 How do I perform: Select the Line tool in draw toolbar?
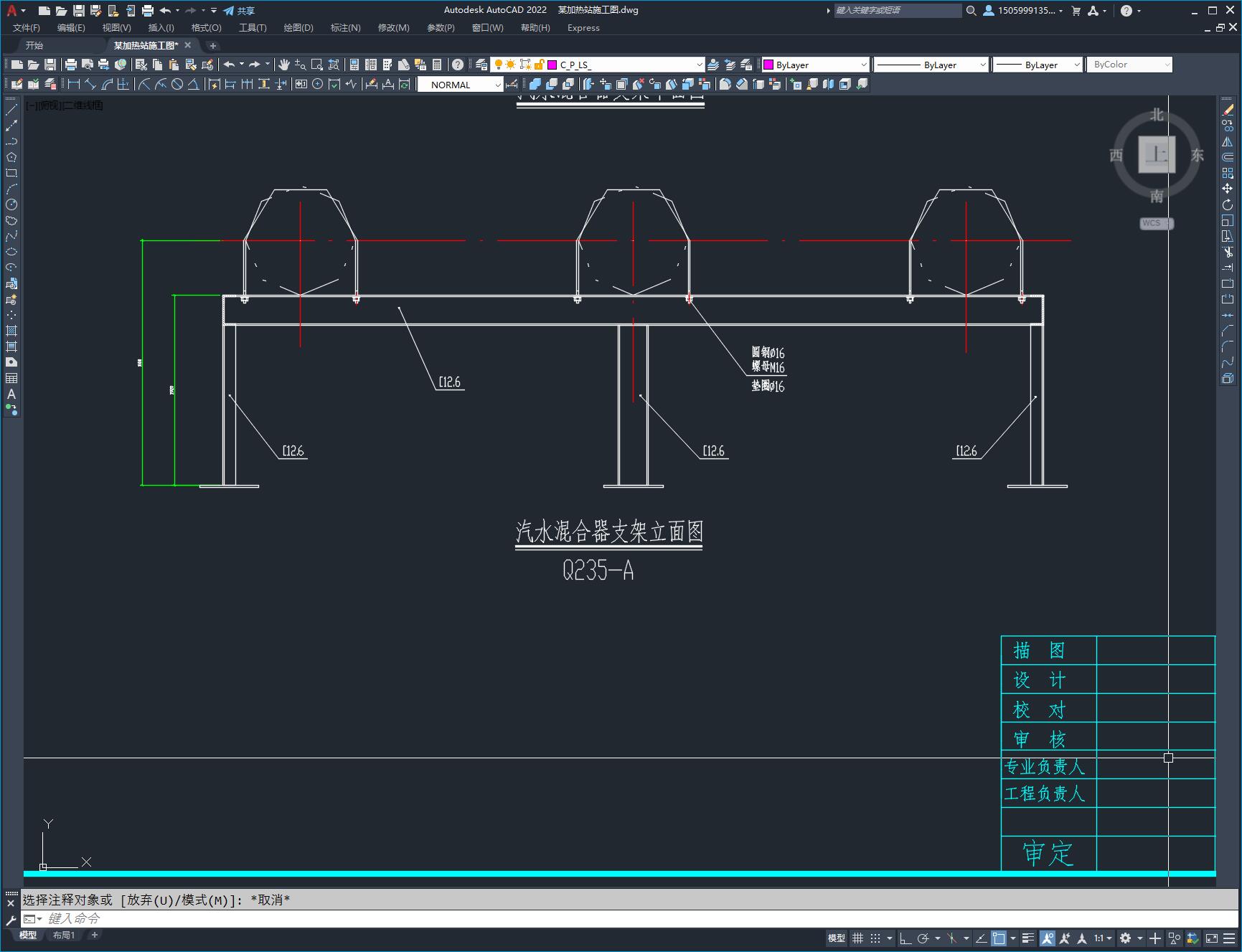(11, 110)
